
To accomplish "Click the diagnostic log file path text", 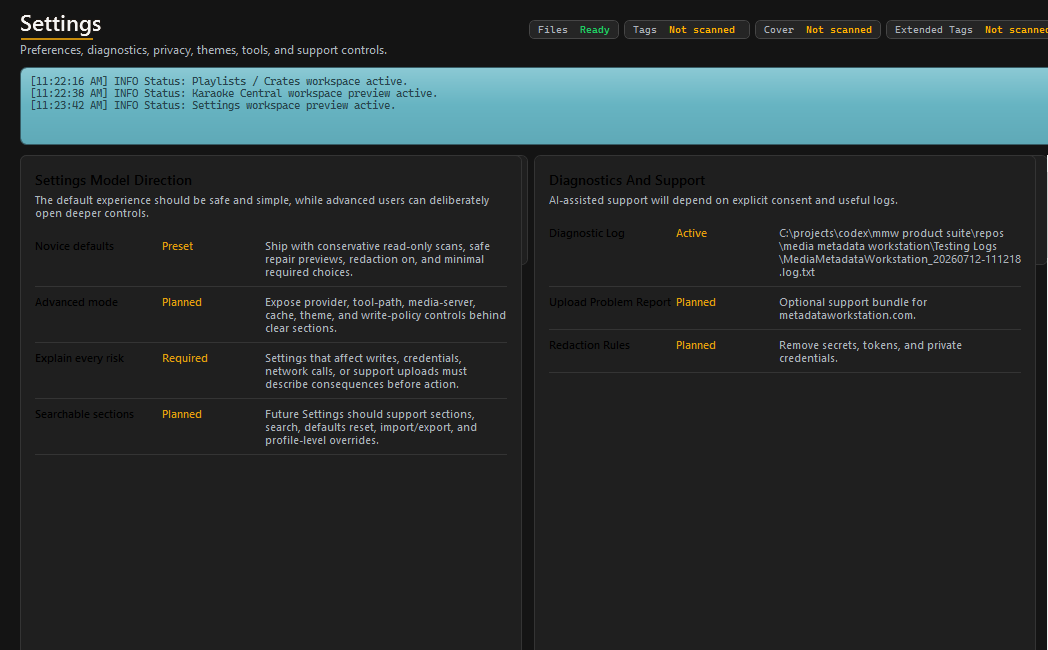I will 900,253.
